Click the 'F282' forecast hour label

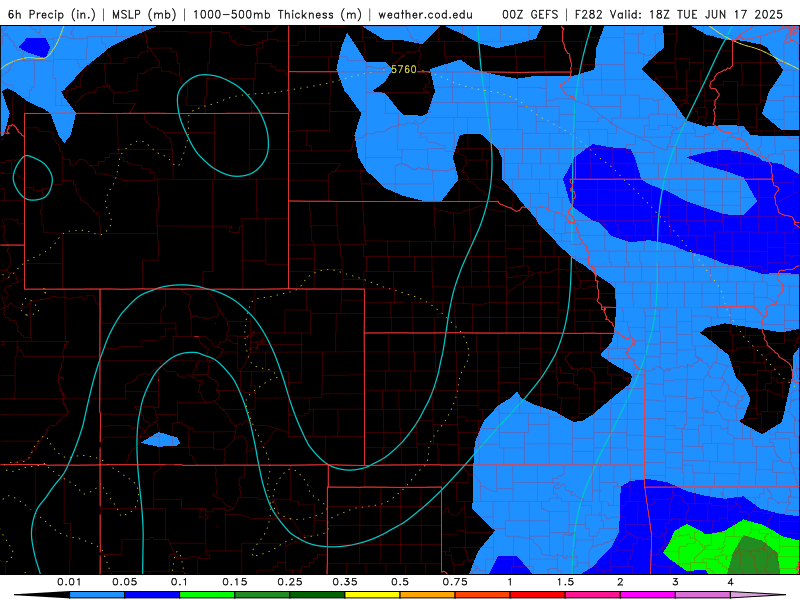point(590,14)
